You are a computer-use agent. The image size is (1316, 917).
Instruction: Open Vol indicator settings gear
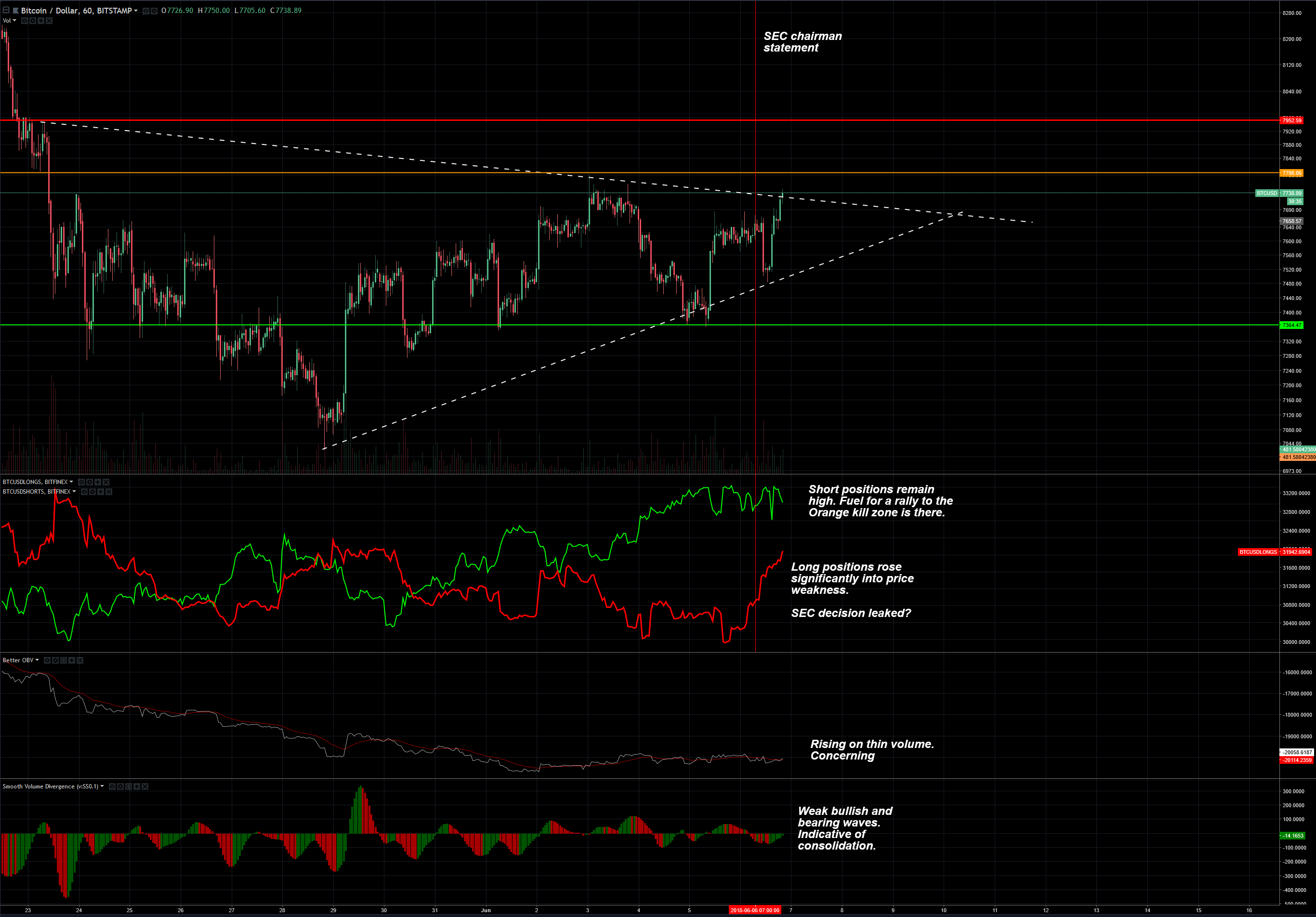tap(33, 21)
